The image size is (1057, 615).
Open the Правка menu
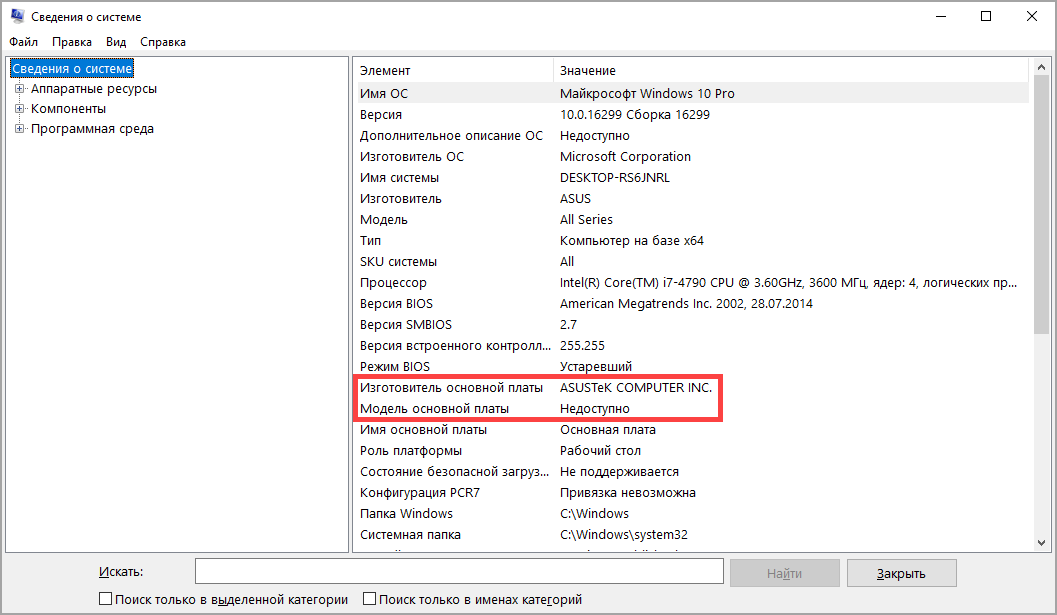[x=71, y=42]
